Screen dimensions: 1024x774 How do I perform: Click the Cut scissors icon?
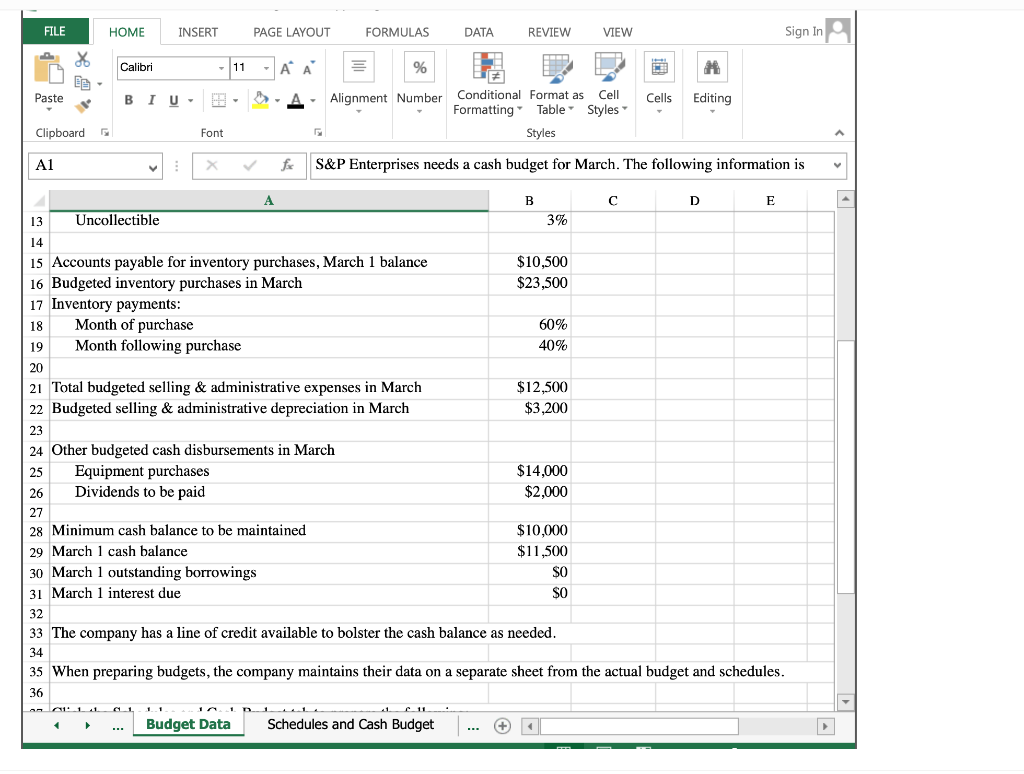coord(82,60)
